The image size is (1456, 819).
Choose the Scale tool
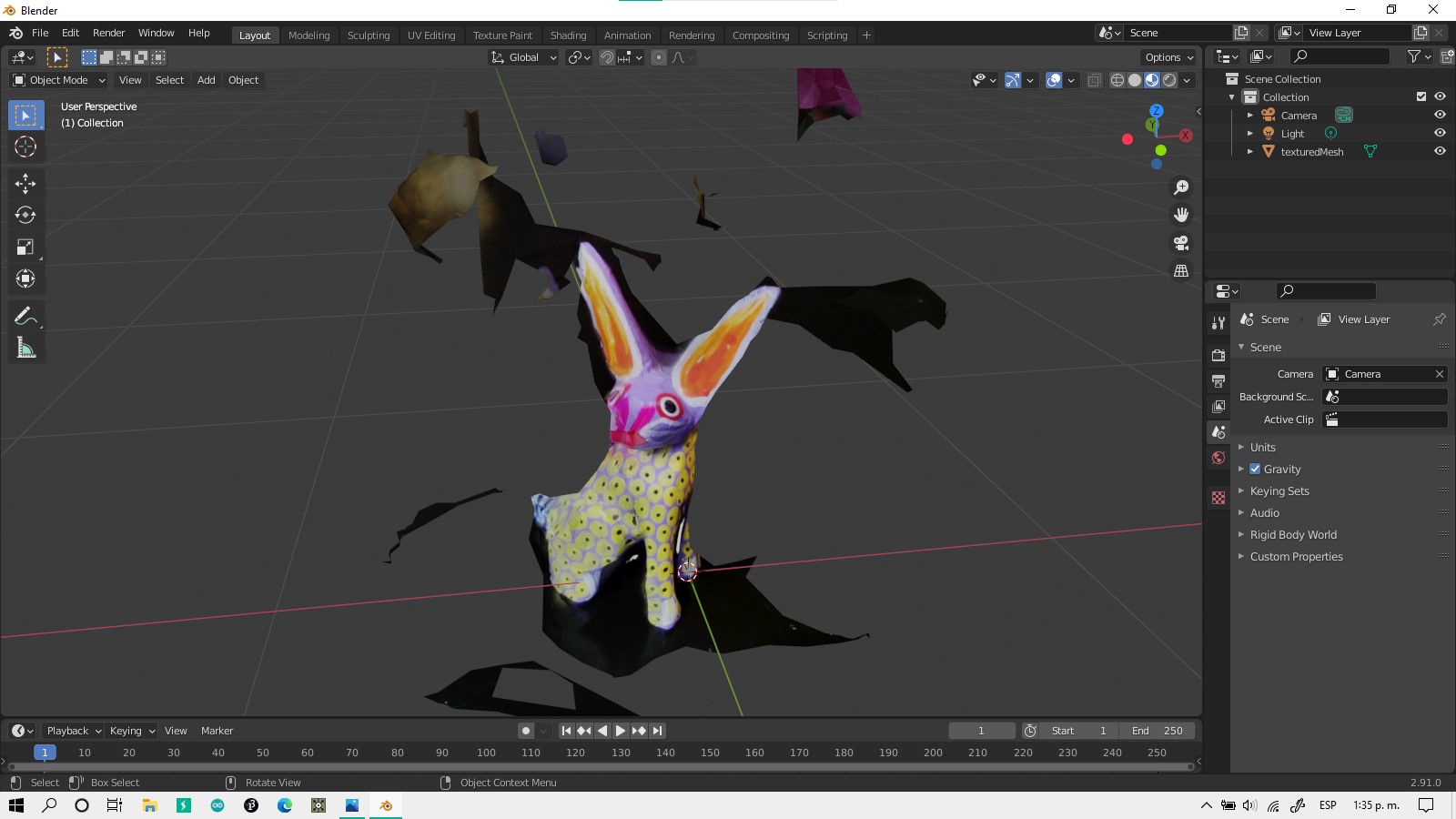coord(25,247)
